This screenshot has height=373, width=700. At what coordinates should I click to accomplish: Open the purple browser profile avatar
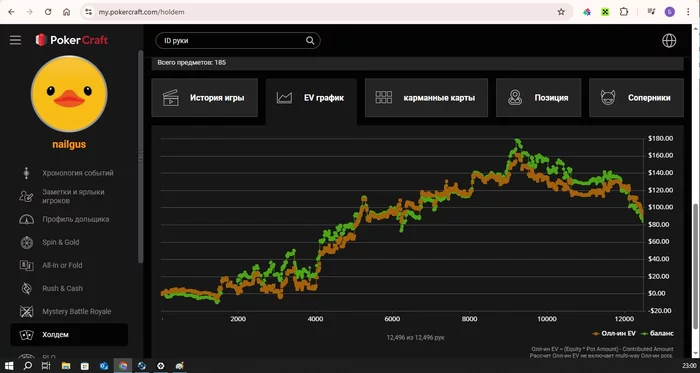pos(670,12)
